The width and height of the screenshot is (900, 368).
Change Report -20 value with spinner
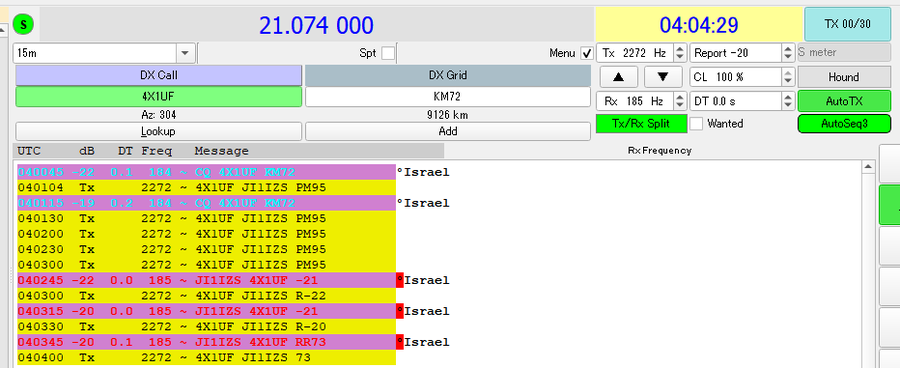coord(788,53)
